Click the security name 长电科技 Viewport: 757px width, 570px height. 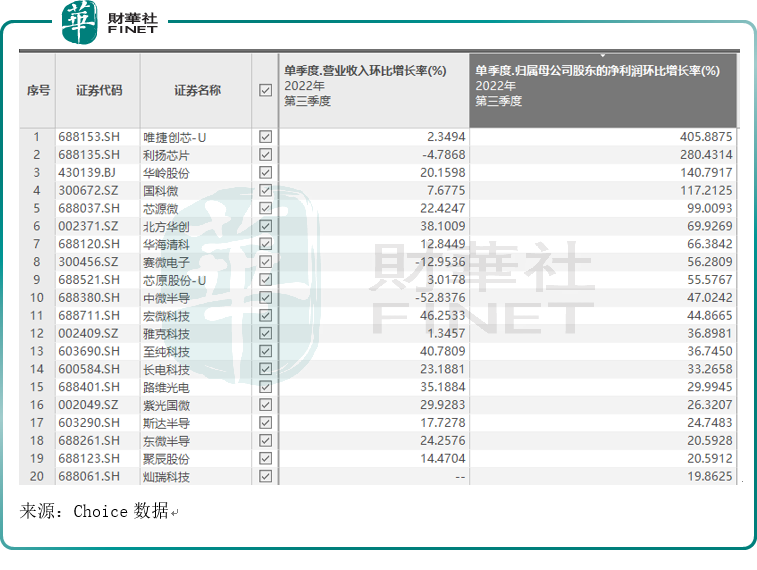pyautogui.click(x=166, y=370)
